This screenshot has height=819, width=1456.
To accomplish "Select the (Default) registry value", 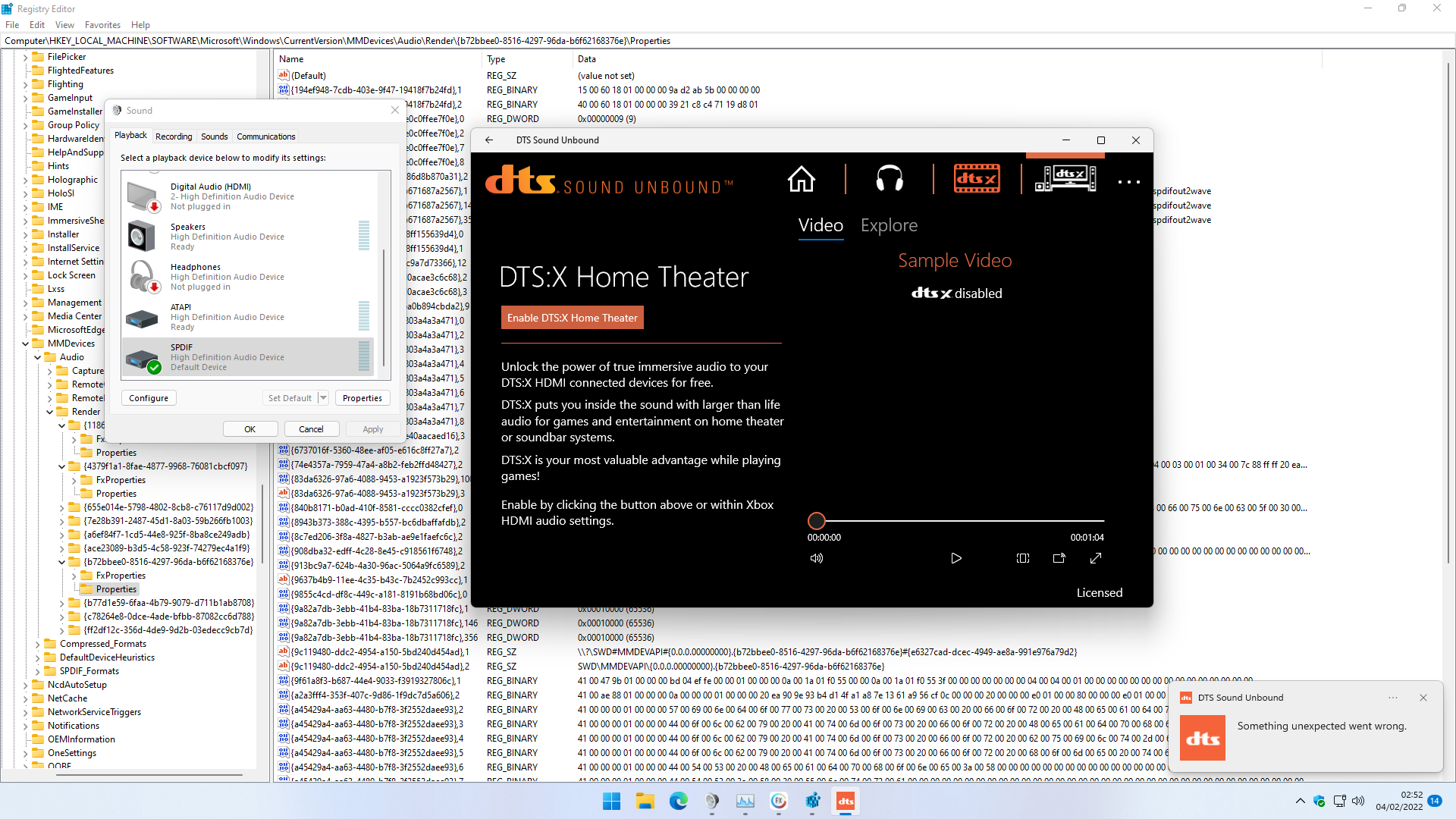I will 308,76.
